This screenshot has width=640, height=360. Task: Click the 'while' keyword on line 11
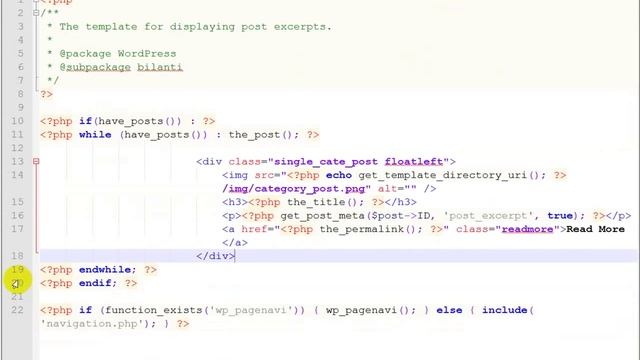click(x=95, y=135)
